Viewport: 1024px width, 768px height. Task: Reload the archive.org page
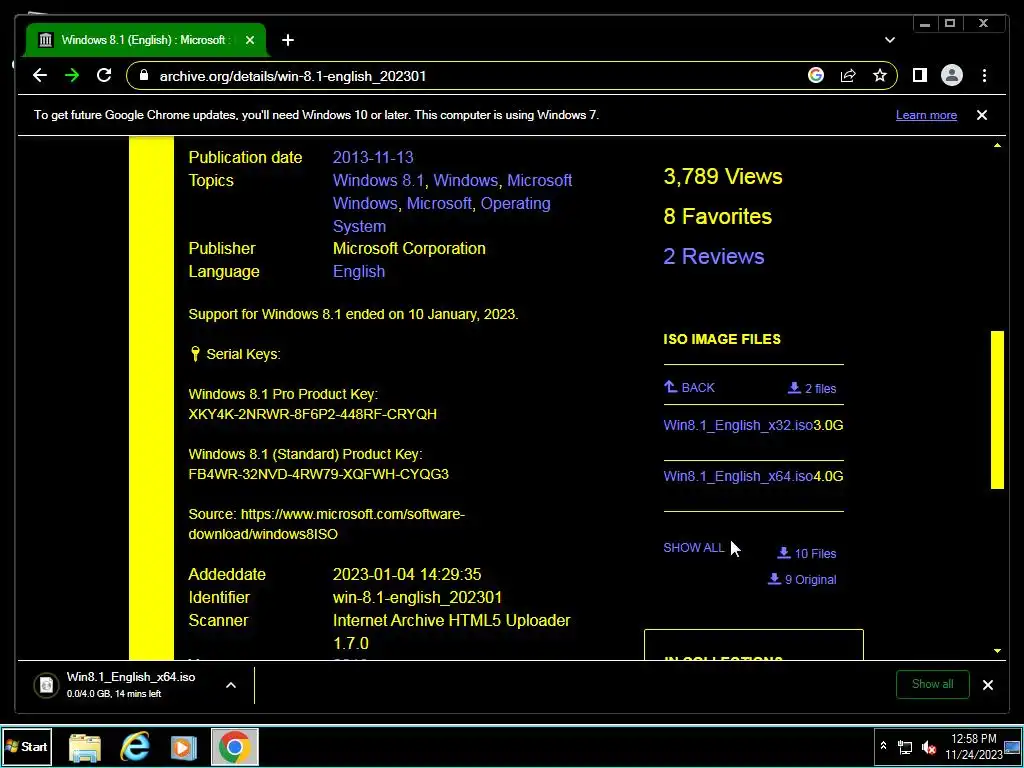coord(104,76)
